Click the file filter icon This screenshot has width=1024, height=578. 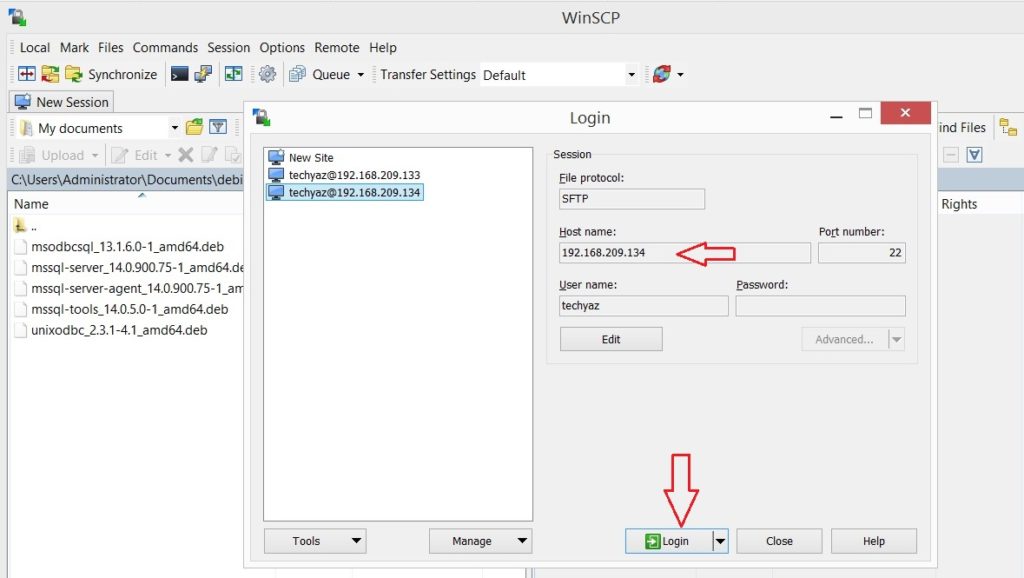pyautogui.click(x=217, y=127)
